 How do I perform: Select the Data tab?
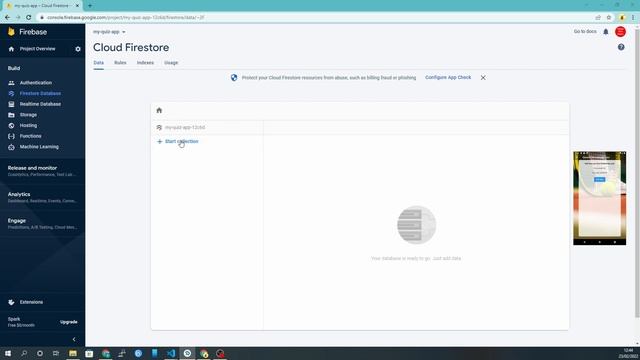click(98, 63)
